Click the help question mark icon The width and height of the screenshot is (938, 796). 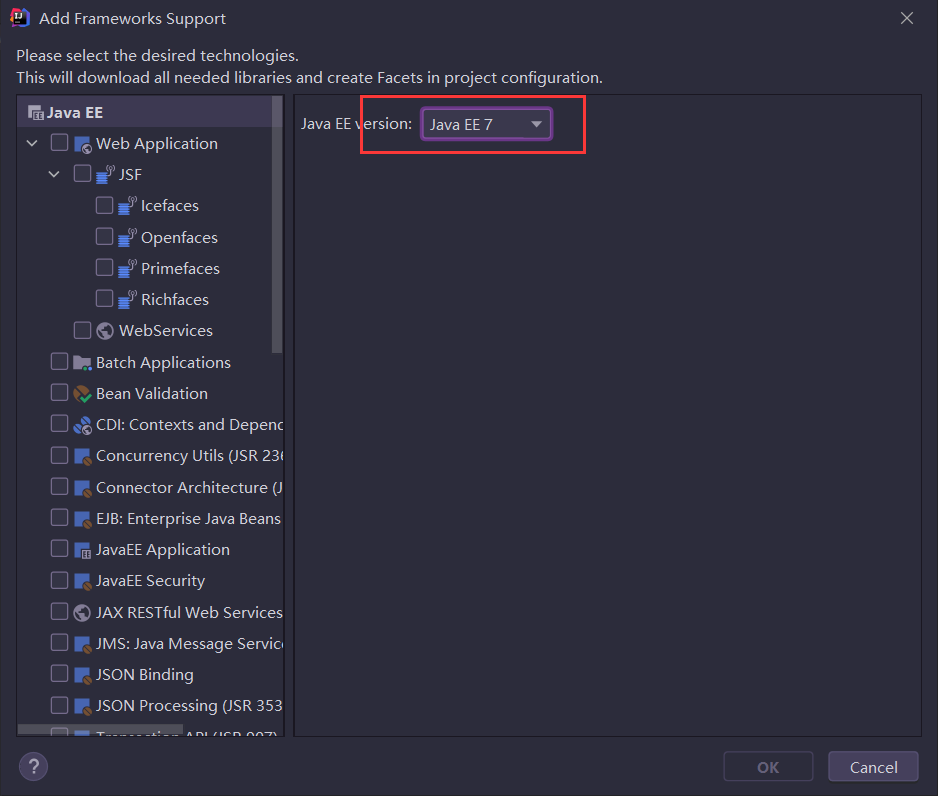tap(34, 767)
